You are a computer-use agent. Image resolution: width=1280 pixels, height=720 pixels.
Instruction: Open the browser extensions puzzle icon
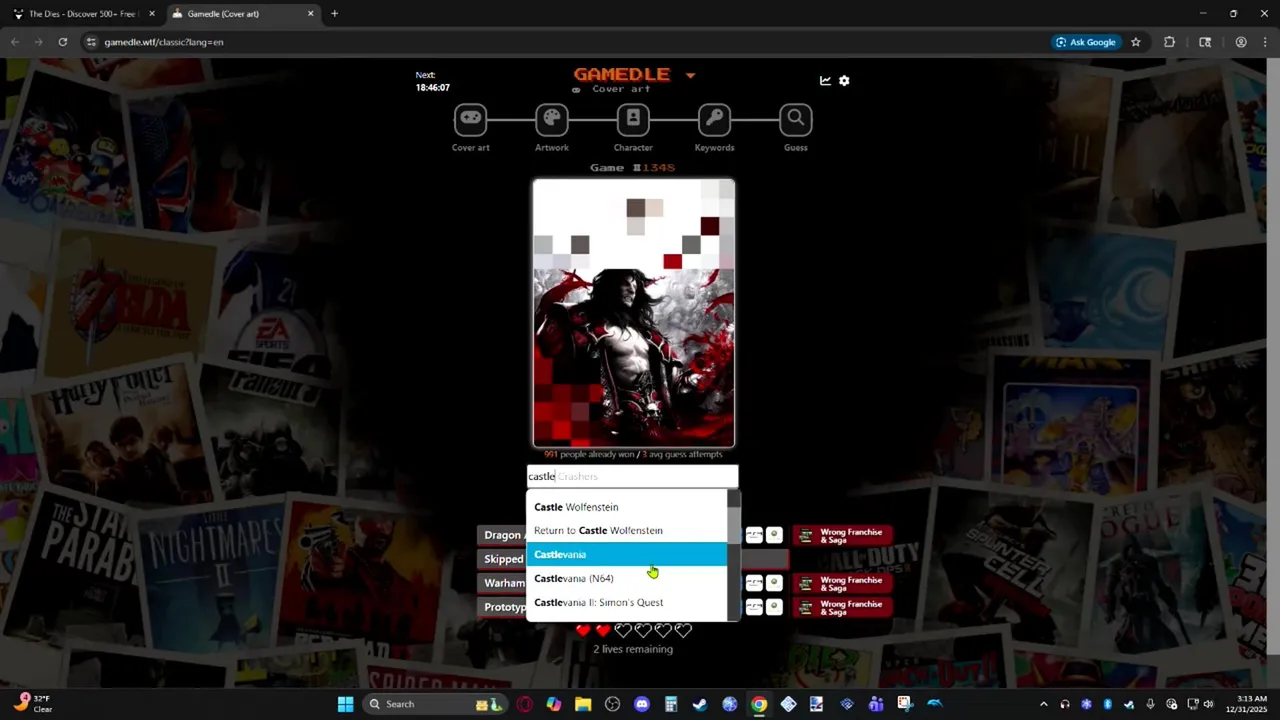pyautogui.click(x=1169, y=42)
